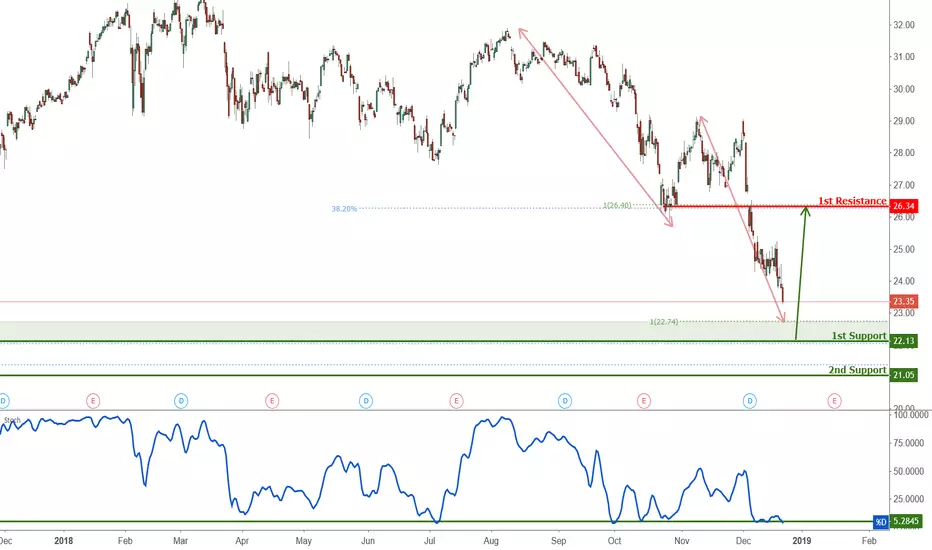Select the '1st Resistance' line label
The image size is (932, 550).
click(x=852, y=201)
